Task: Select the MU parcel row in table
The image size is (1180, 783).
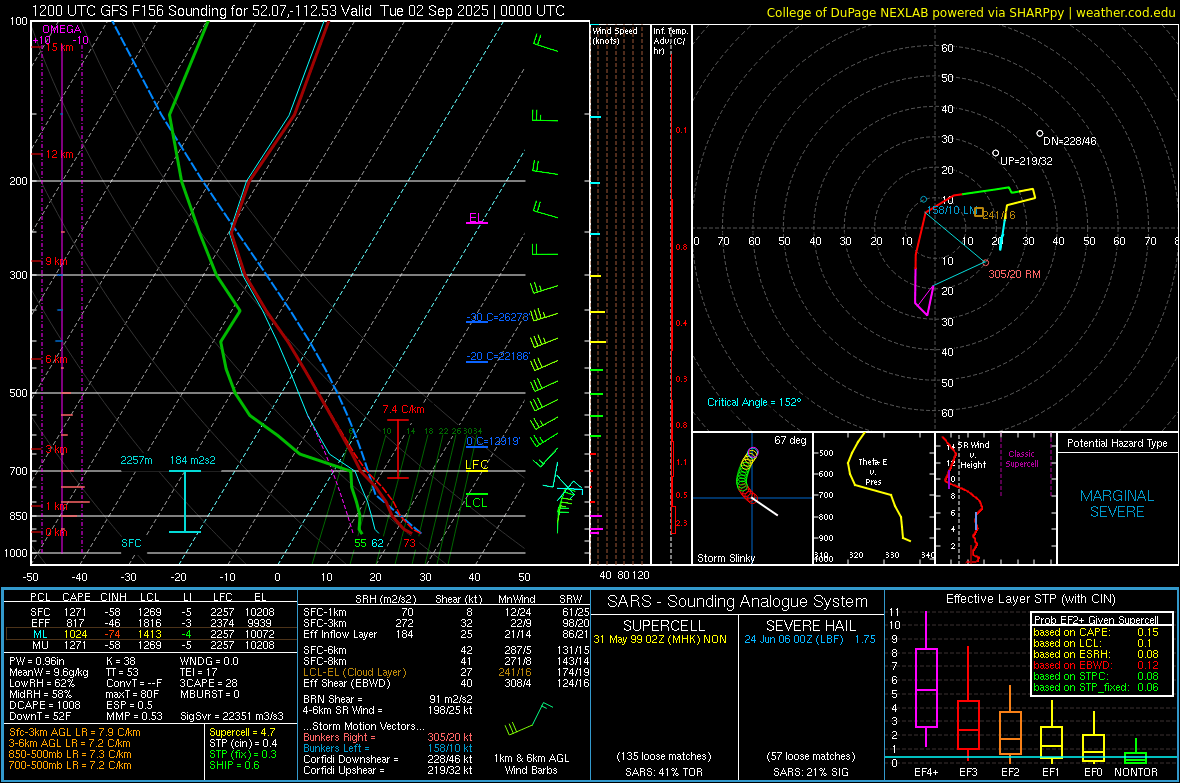Action: coord(152,644)
